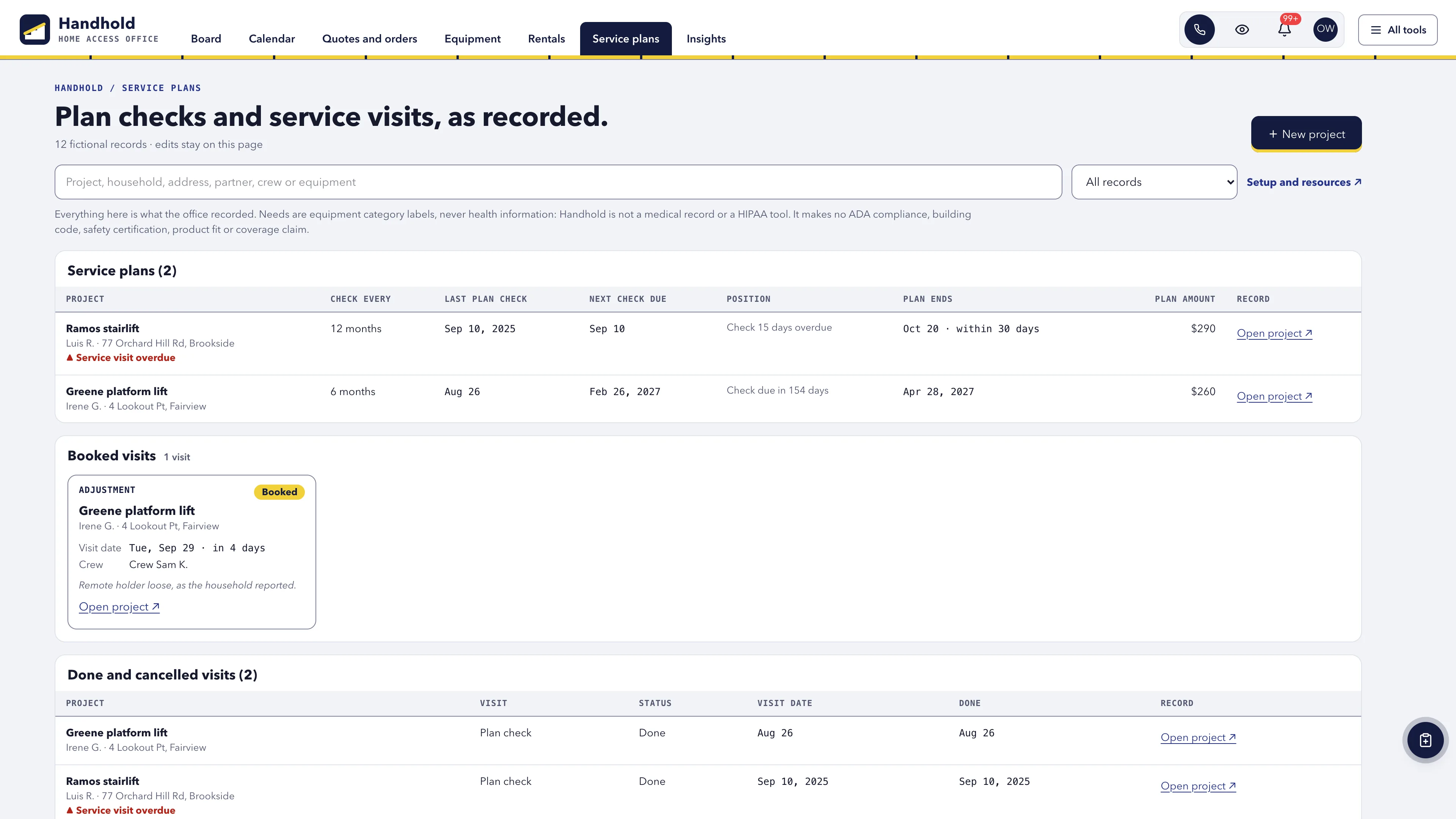Click the Plan Amount column header

coord(1185,299)
